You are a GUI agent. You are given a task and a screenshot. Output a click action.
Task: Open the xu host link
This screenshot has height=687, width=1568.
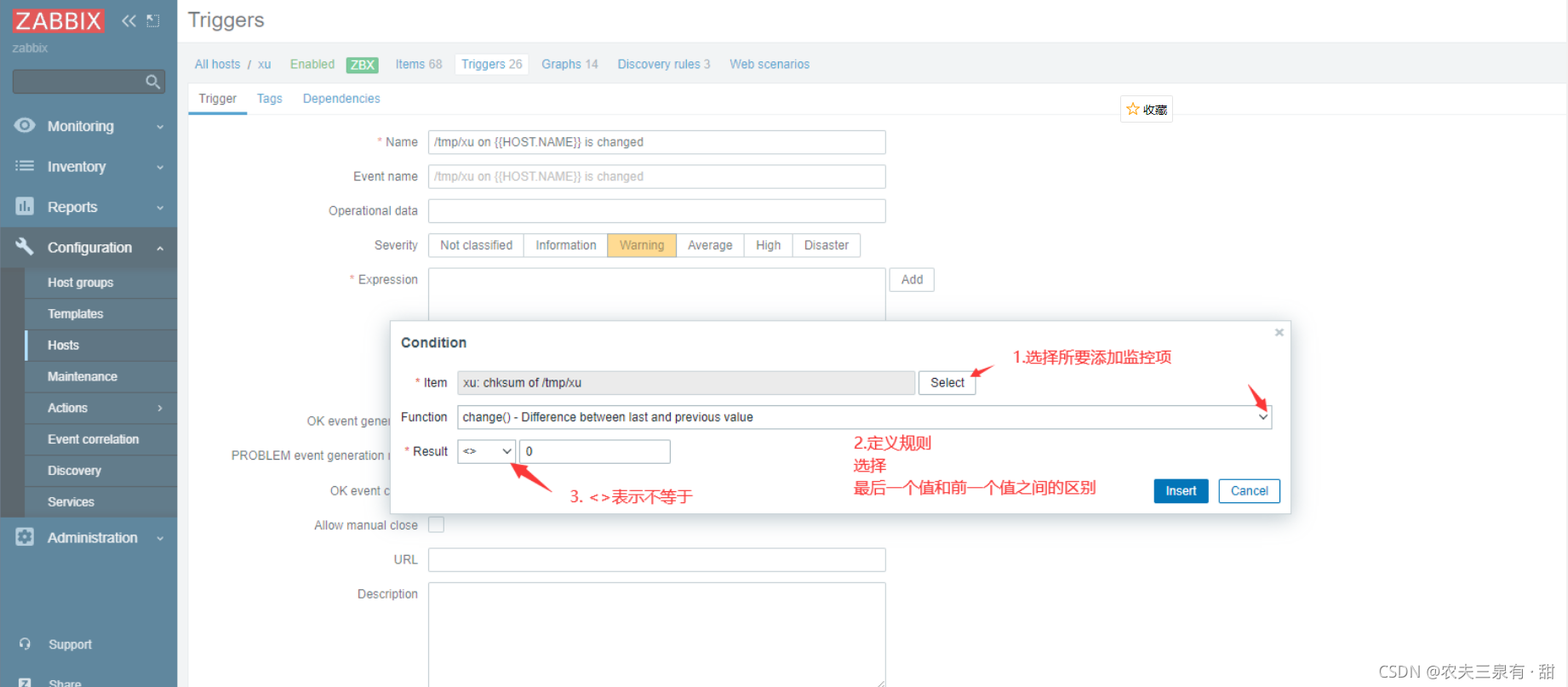pos(265,65)
